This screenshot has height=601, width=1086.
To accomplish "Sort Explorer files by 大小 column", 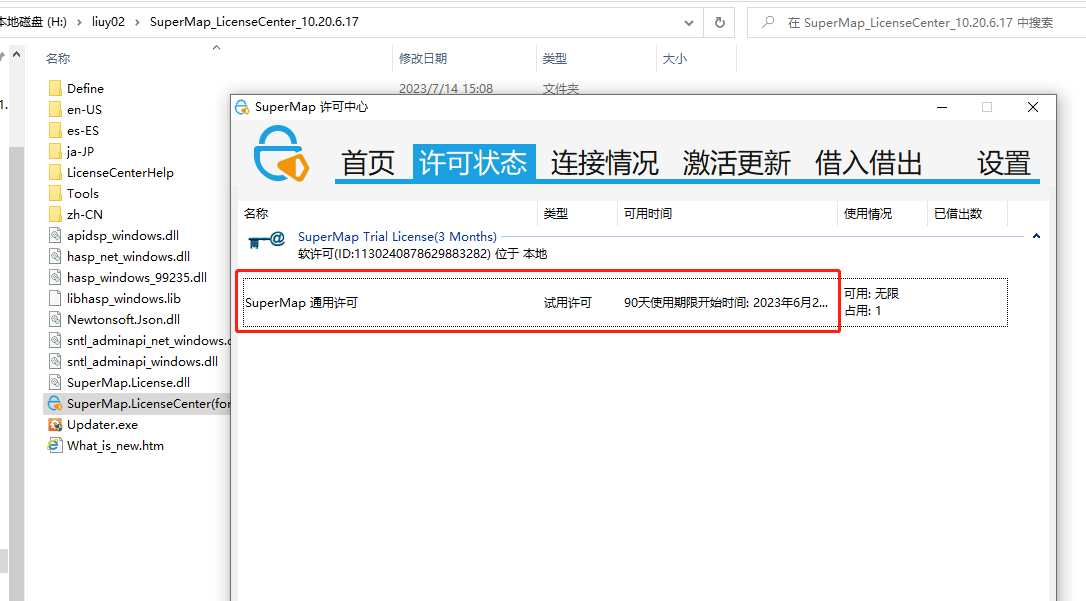I will click(696, 59).
